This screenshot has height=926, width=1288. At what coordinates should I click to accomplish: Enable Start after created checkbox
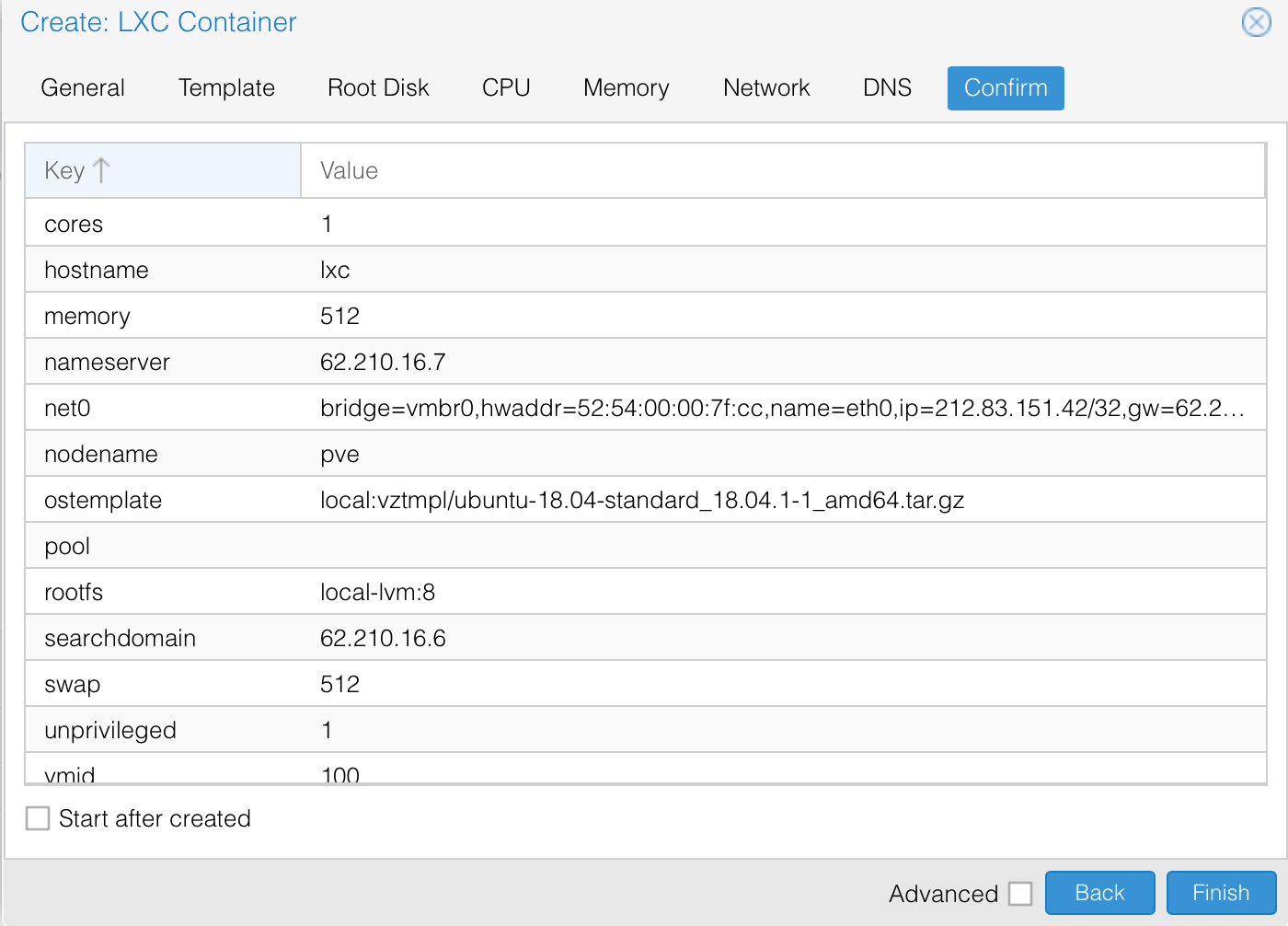(x=38, y=818)
